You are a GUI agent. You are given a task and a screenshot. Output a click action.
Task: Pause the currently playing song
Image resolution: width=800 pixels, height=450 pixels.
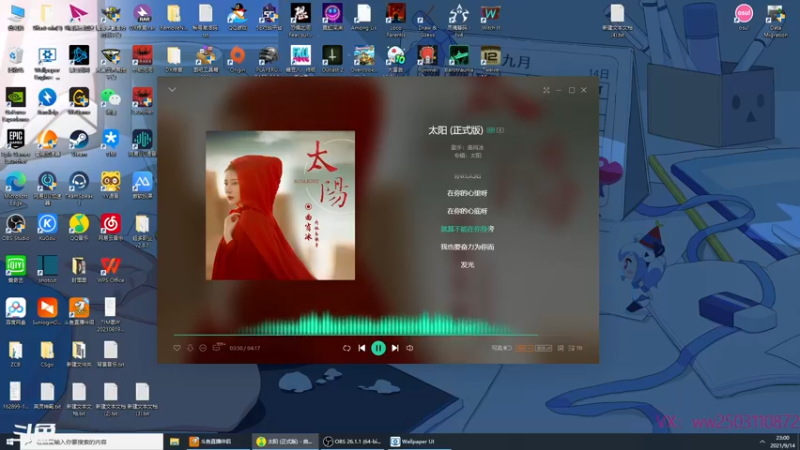click(378, 348)
